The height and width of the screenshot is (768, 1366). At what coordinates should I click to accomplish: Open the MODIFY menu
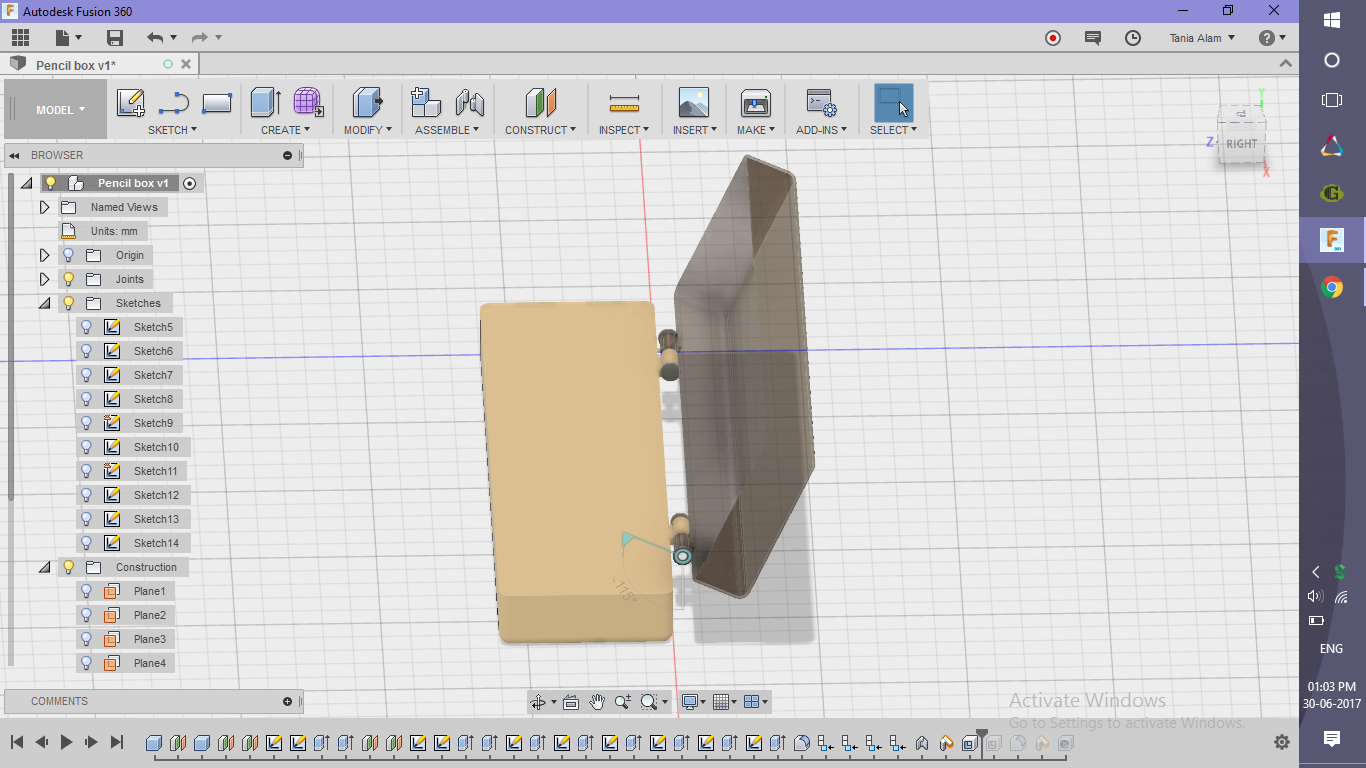point(368,130)
